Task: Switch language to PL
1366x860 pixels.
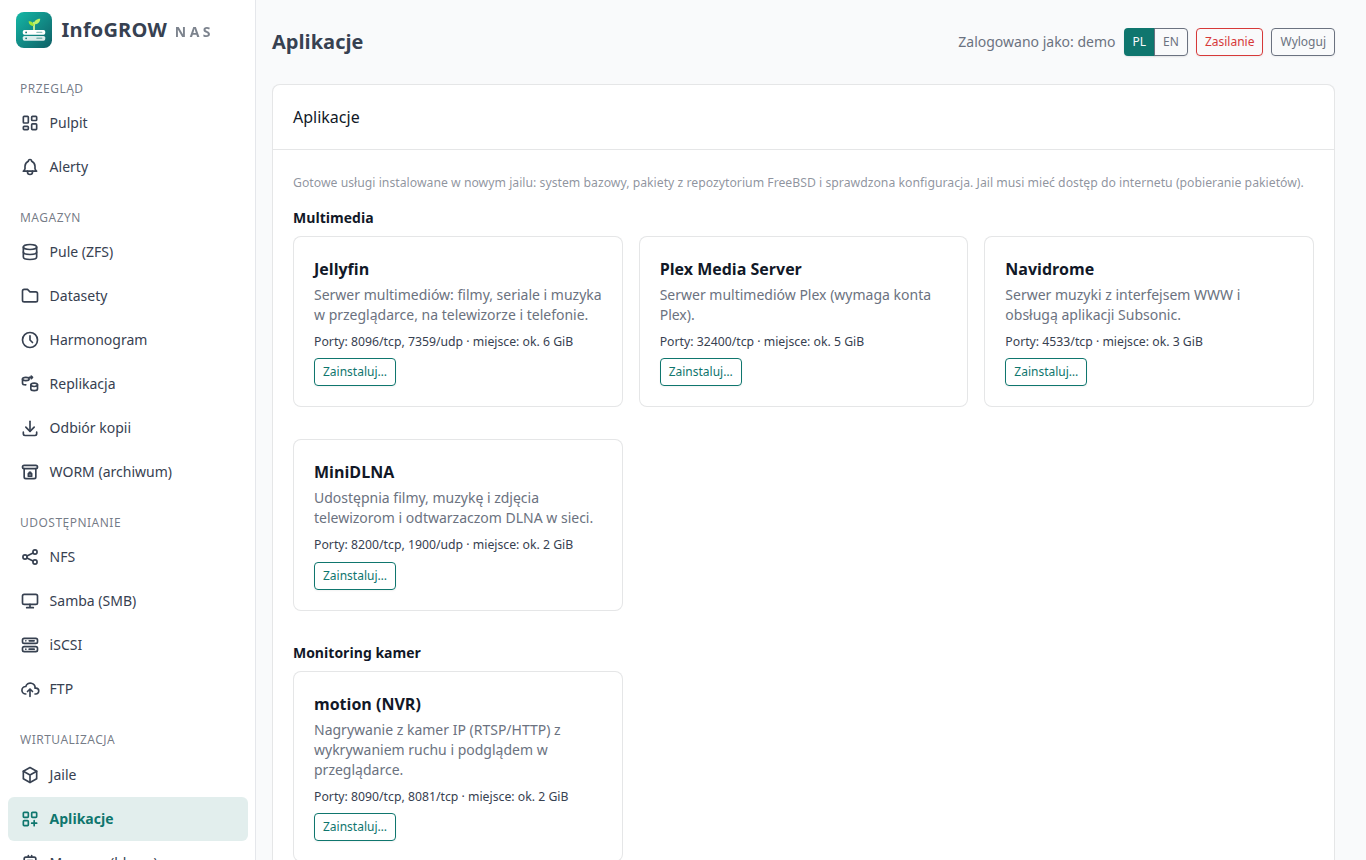Action: tap(1139, 42)
